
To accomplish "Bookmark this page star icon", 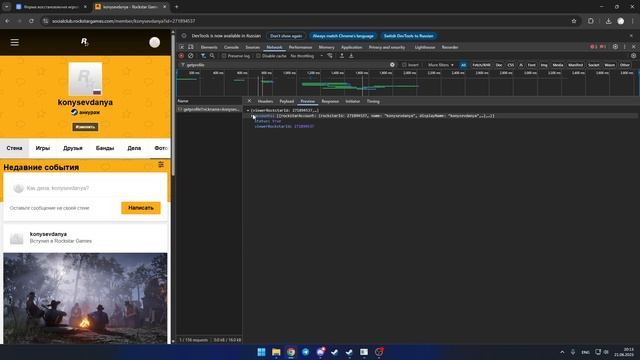I will [574, 21].
